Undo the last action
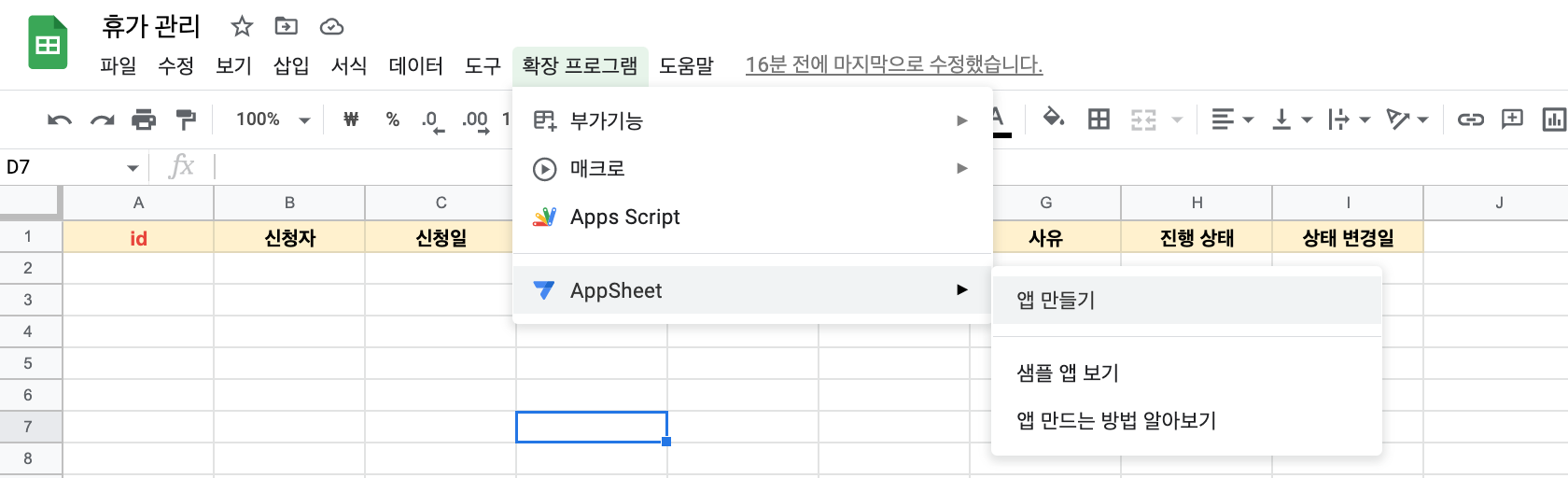Viewport: 1568px width, 478px height. [x=60, y=119]
